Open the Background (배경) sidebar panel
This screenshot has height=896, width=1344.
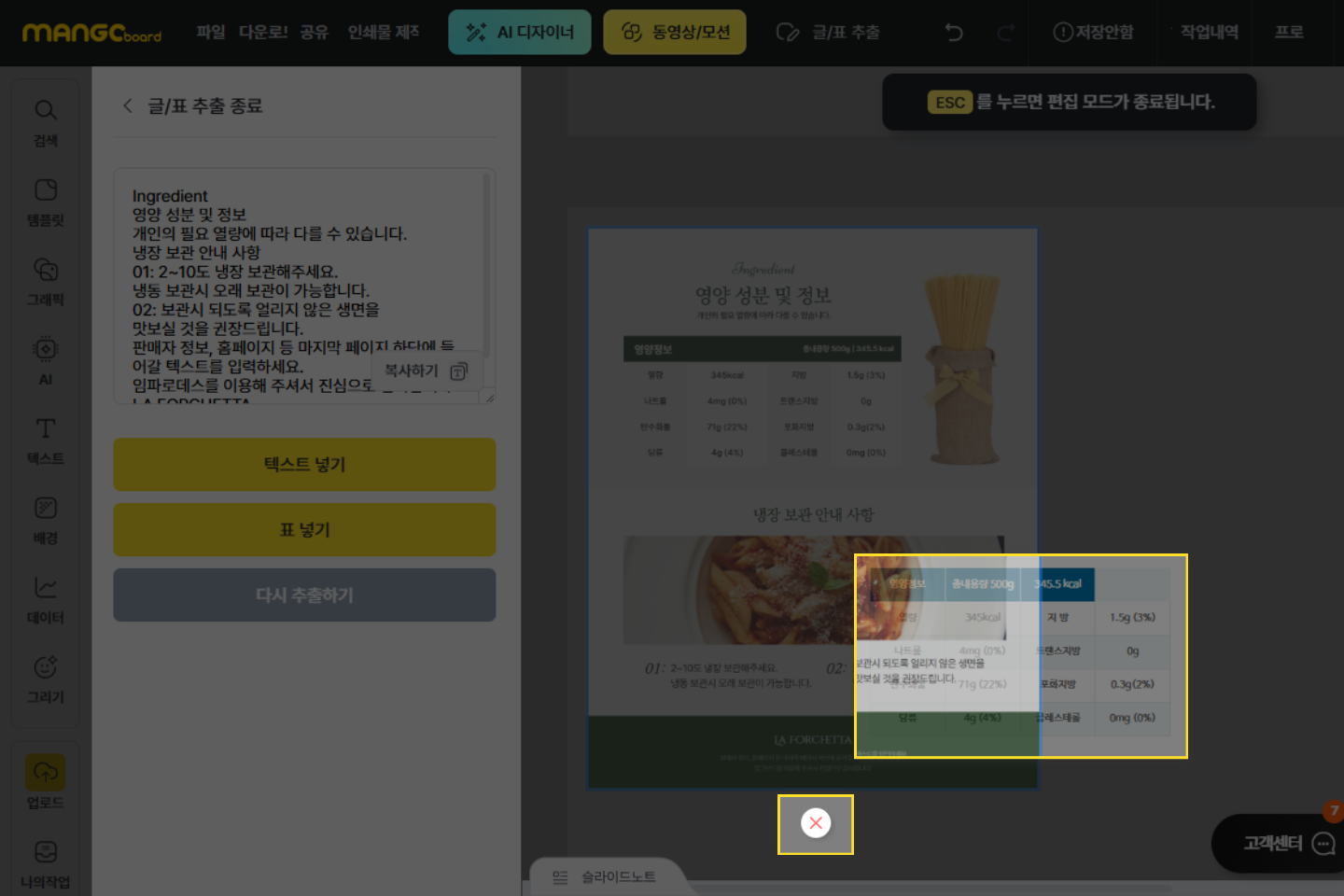pyautogui.click(x=45, y=519)
